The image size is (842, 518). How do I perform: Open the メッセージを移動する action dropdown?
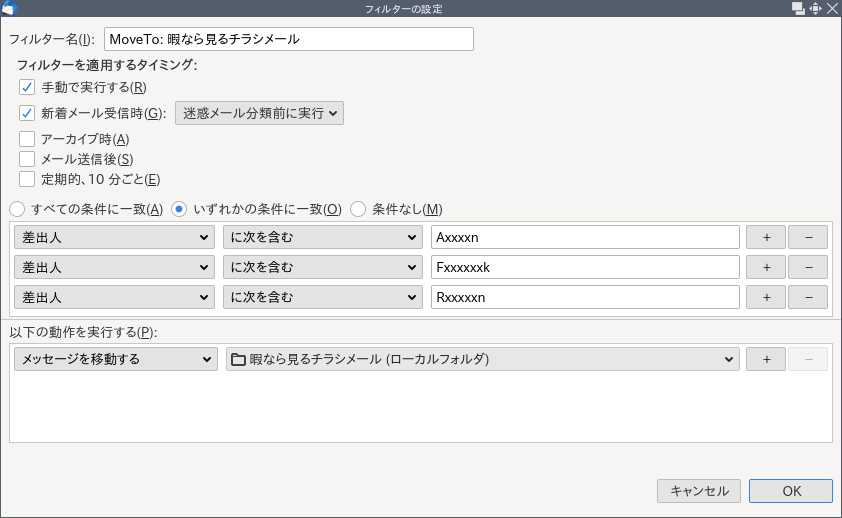[x=115, y=359]
